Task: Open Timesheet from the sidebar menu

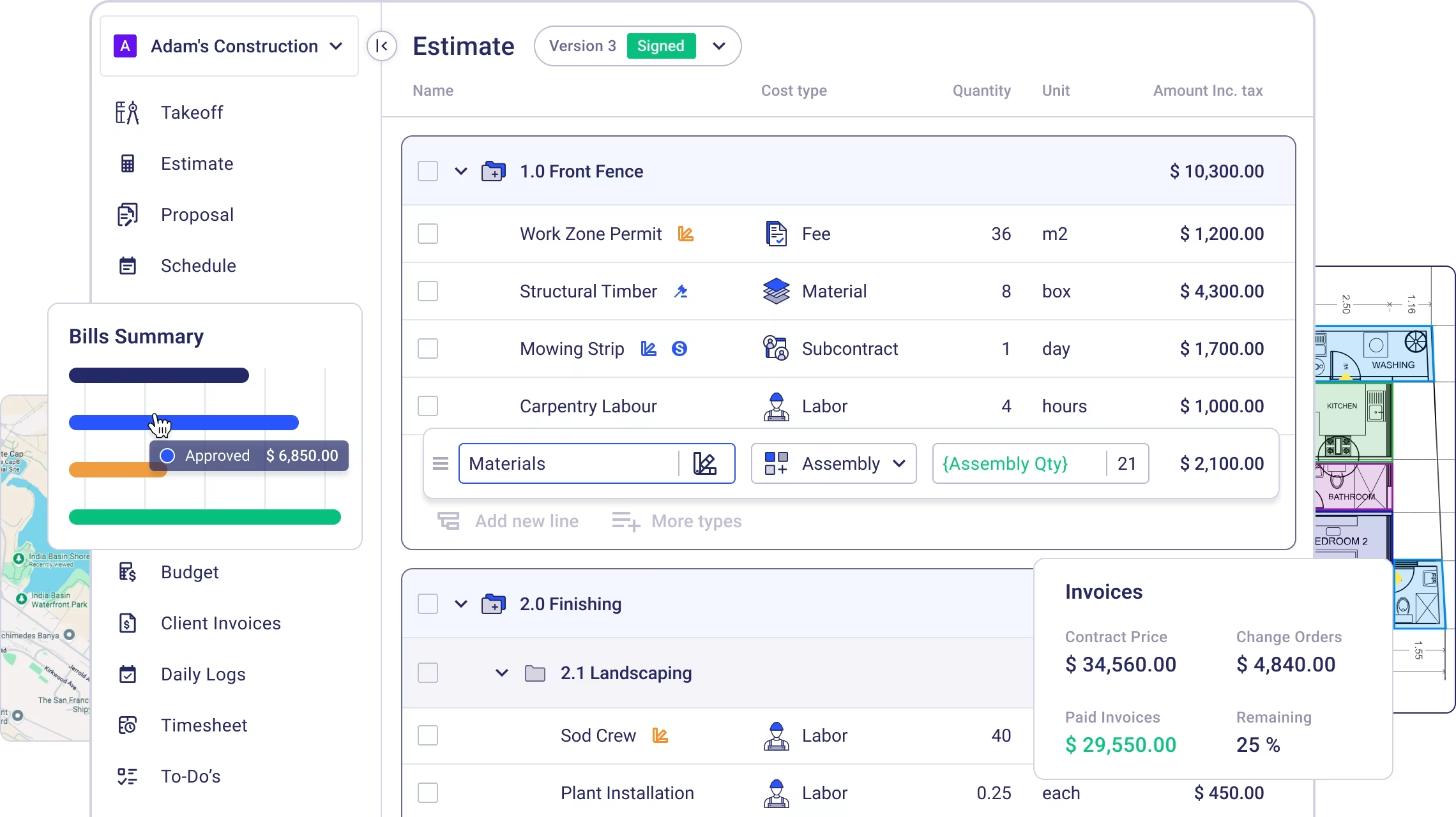Action: pos(204,725)
